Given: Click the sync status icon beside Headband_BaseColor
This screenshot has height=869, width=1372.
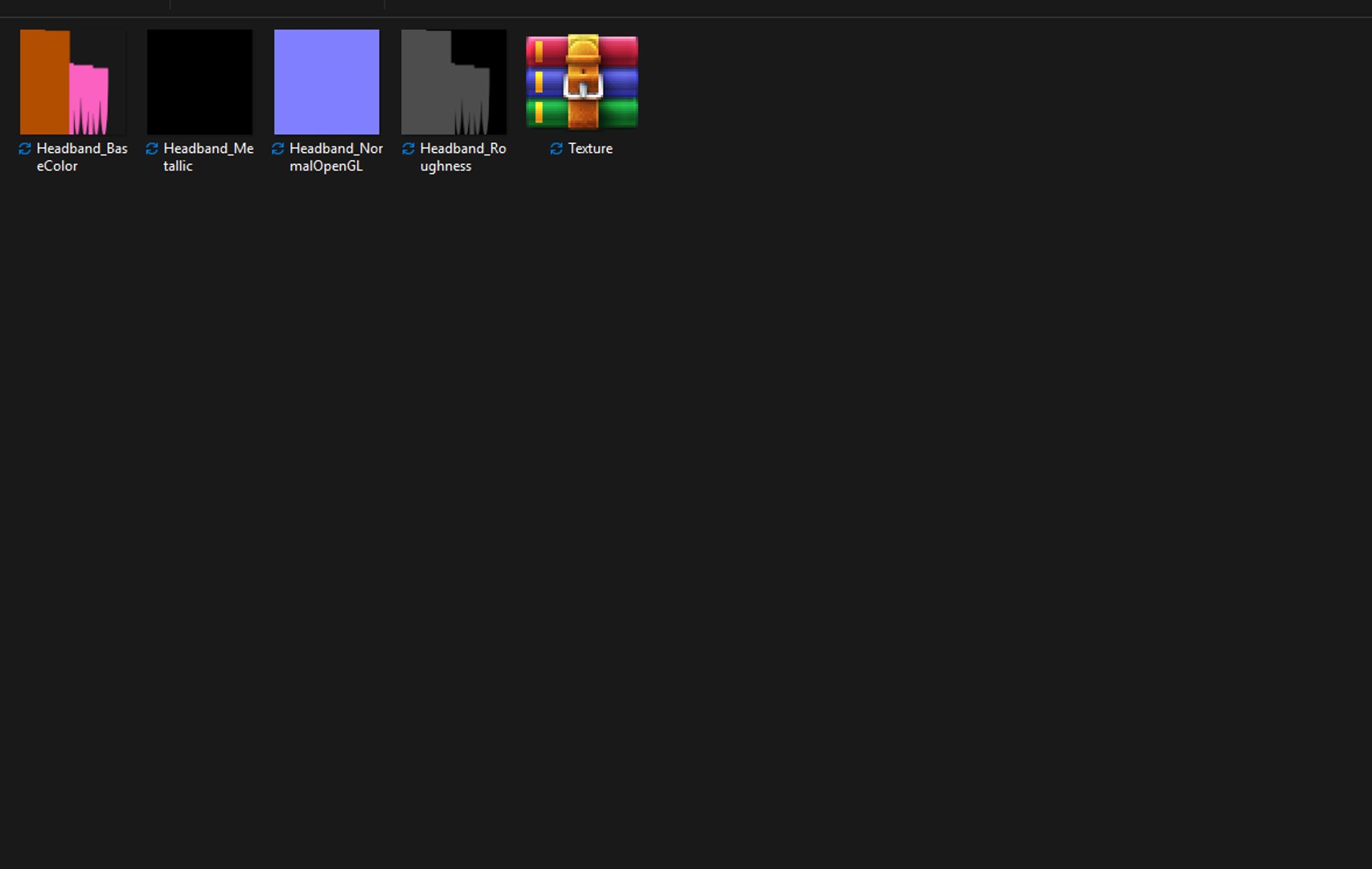Looking at the screenshot, I should point(25,148).
